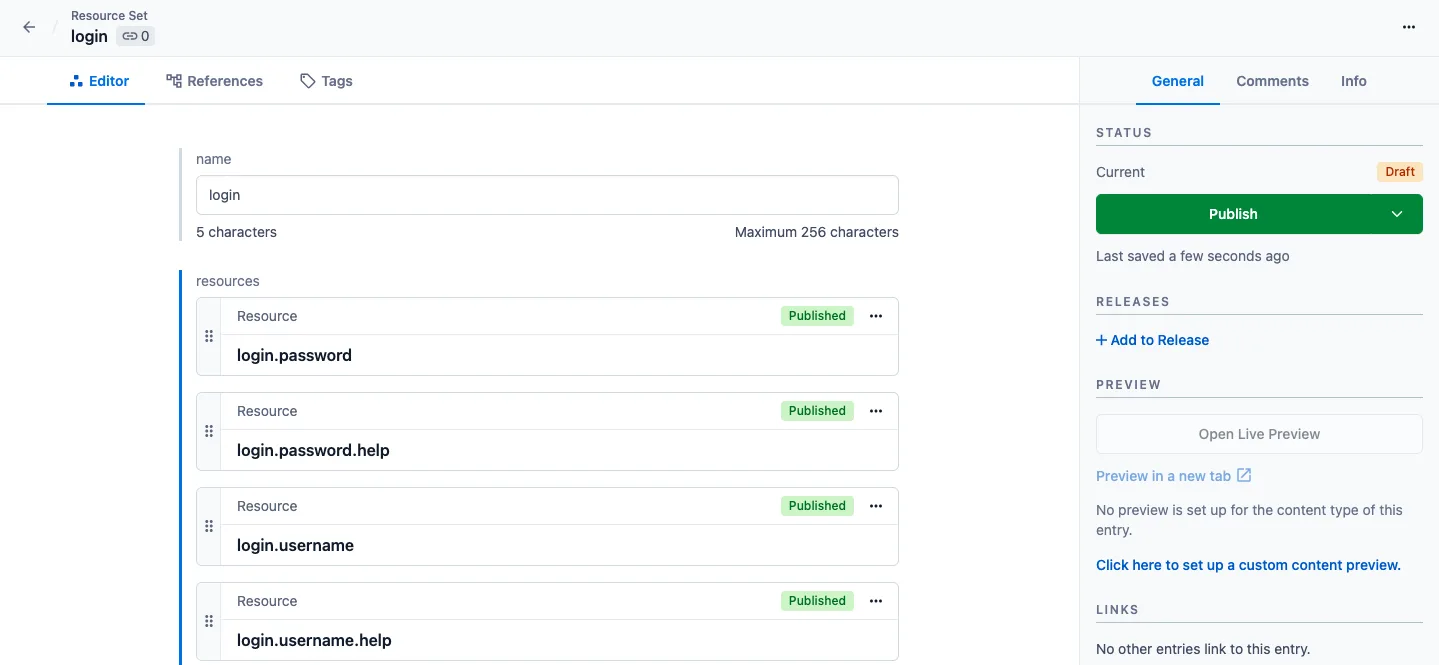Viewport: 1439px width, 665px height.
Task: Click the name input field containing login
Action: [547, 195]
